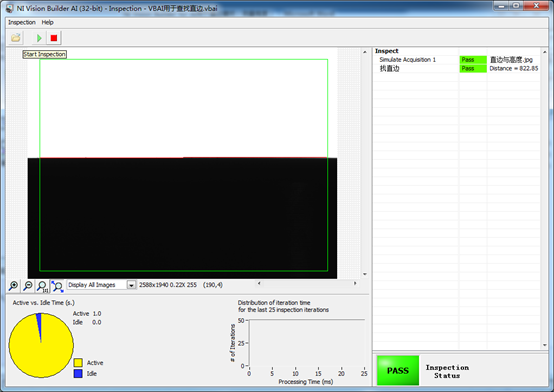The height and width of the screenshot is (392, 554).
Task: Click the zoom out magnifier tool
Action: (x=28, y=286)
